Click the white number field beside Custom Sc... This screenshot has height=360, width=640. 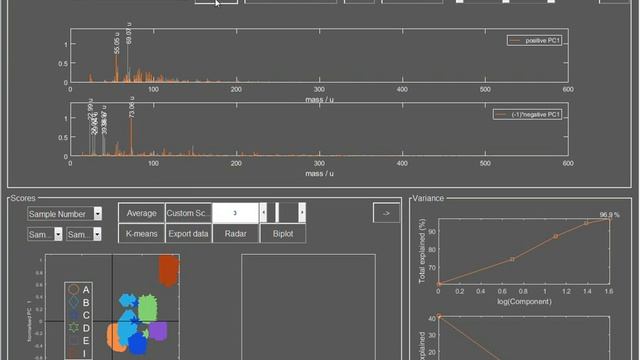(x=236, y=213)
